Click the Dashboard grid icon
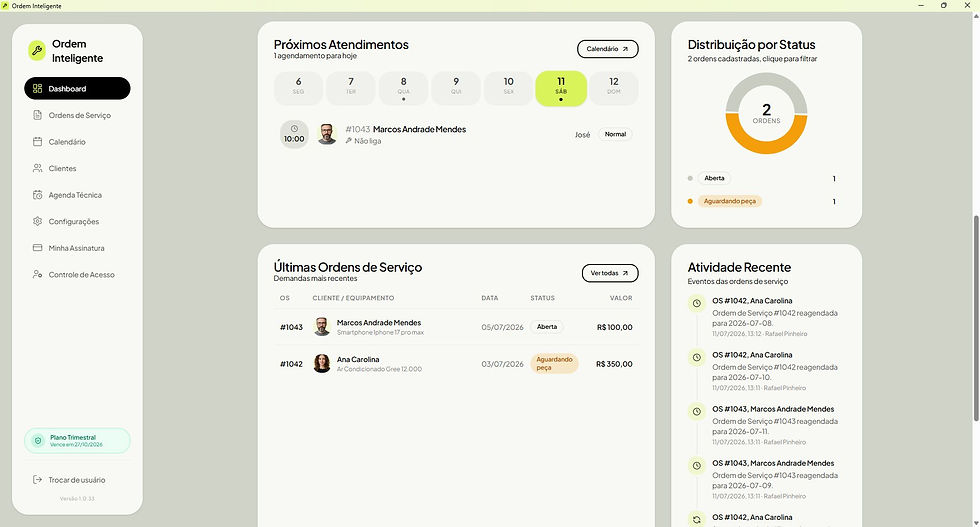The width and height of the screenshot is (980, 527). coord(38,89)
